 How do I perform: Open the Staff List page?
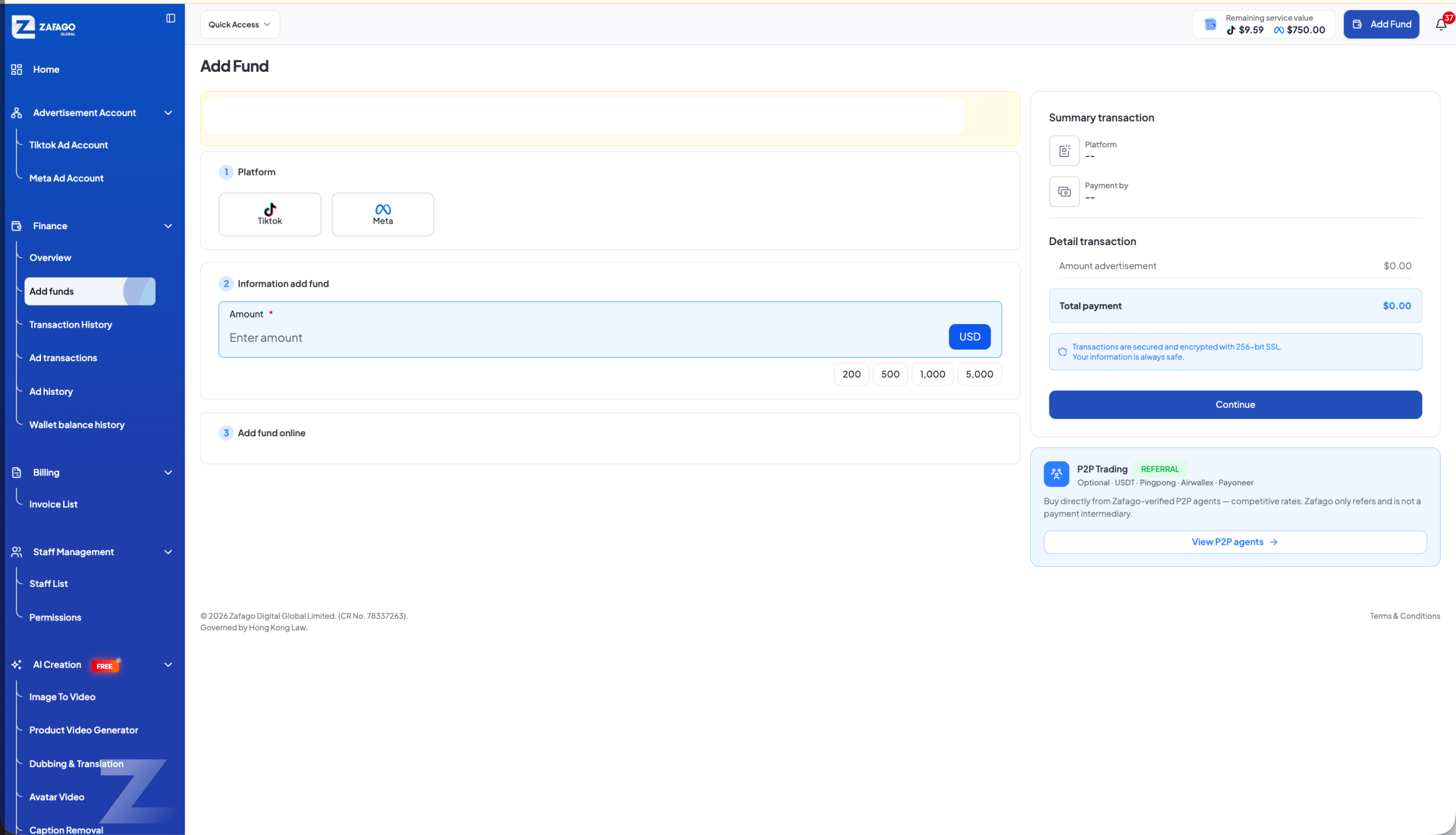click(48, 584)
